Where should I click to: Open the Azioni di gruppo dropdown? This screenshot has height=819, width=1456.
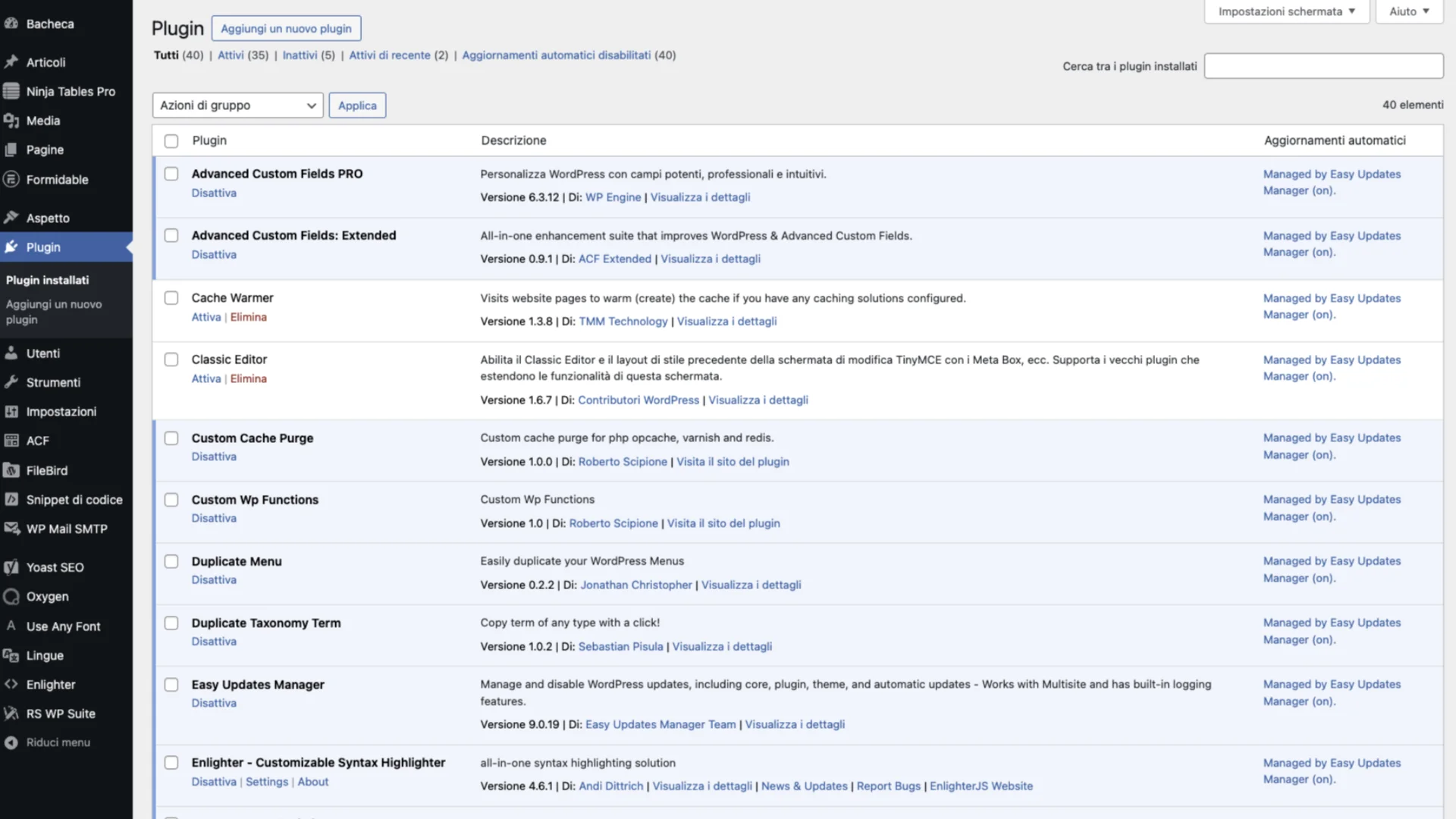[x=238, y=105]
